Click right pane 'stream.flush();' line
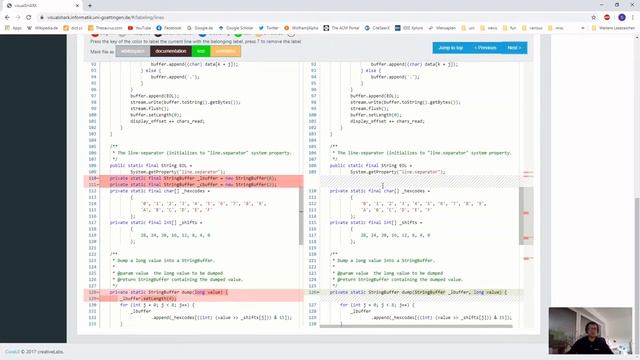The width and height of the screenshot is (640, 360). (x=369, y=109)
